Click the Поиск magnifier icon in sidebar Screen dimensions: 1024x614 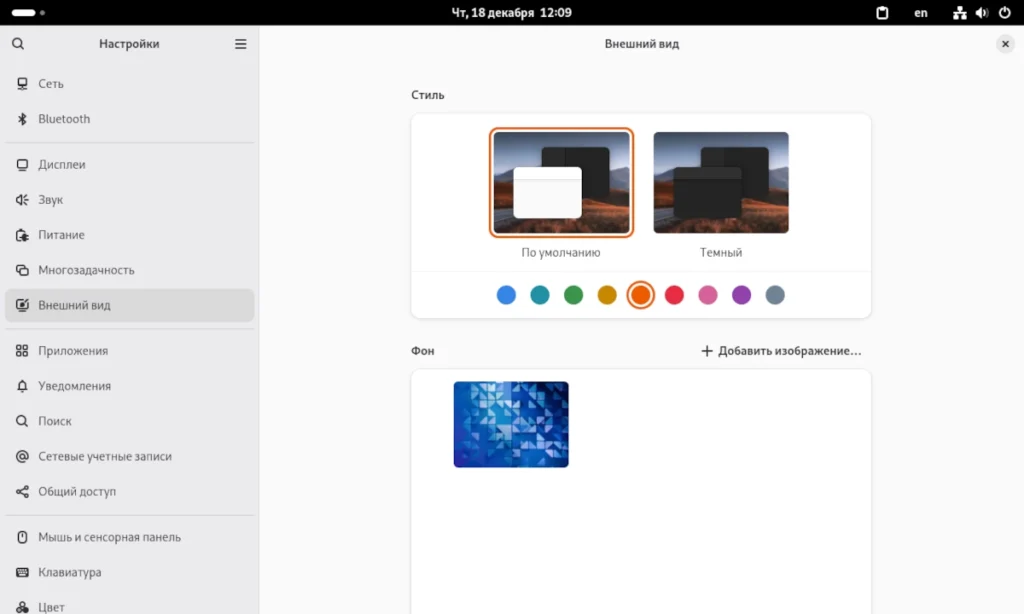[x=22, y=421]
